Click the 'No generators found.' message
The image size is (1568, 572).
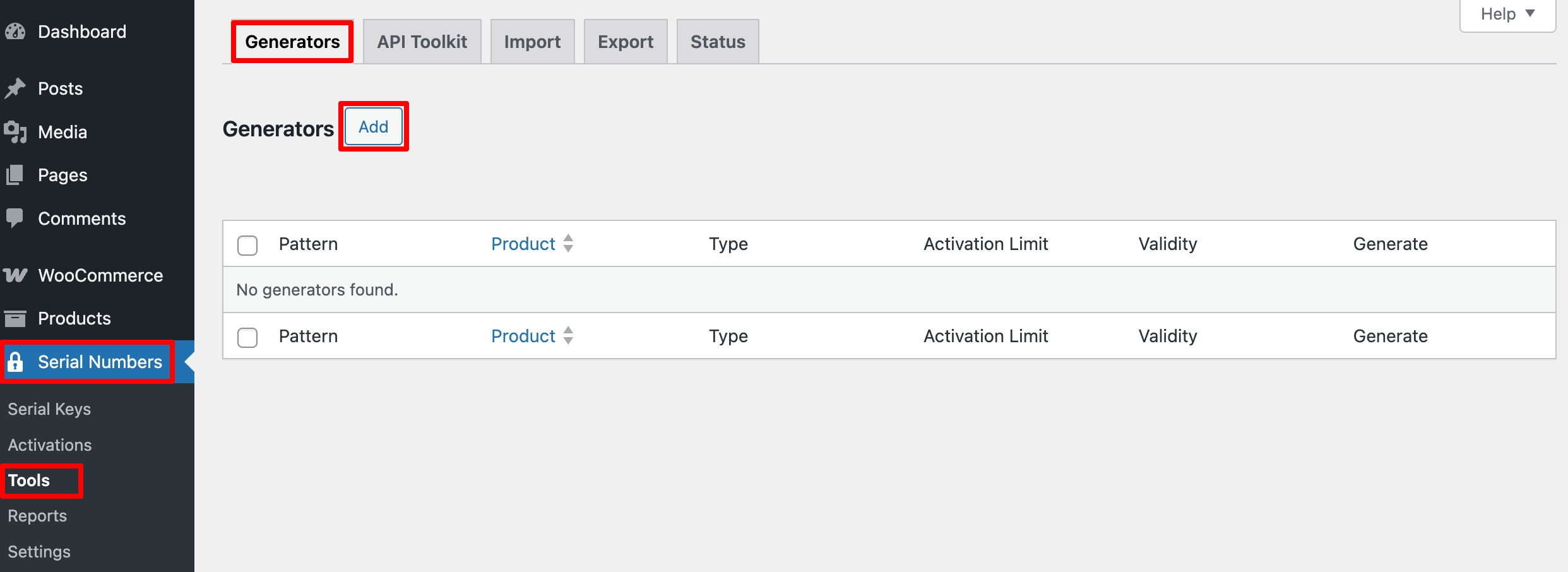tap(317, 290)
